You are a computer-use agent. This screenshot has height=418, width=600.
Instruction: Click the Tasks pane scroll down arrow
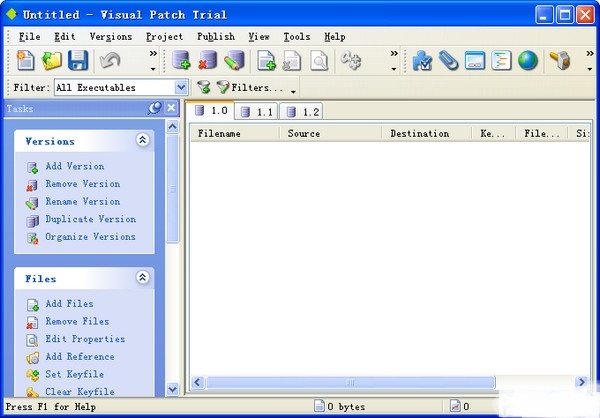[x=172, y=389]
